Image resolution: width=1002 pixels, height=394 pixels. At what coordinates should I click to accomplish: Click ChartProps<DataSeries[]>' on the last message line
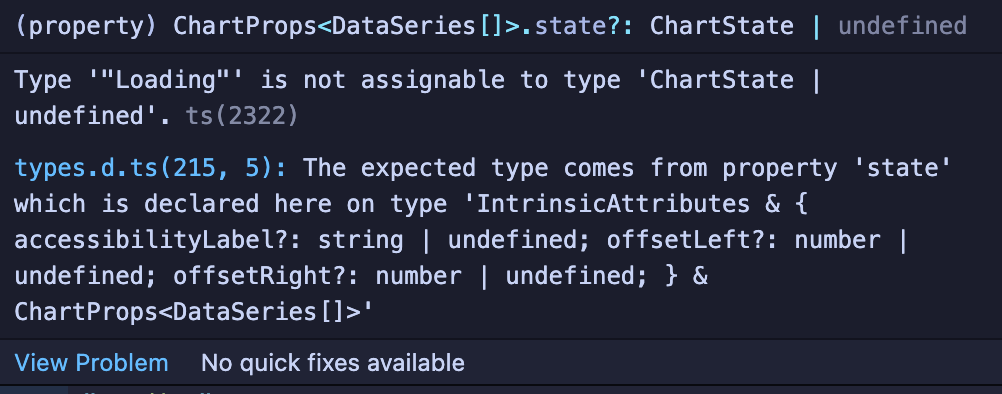point(194,312)
